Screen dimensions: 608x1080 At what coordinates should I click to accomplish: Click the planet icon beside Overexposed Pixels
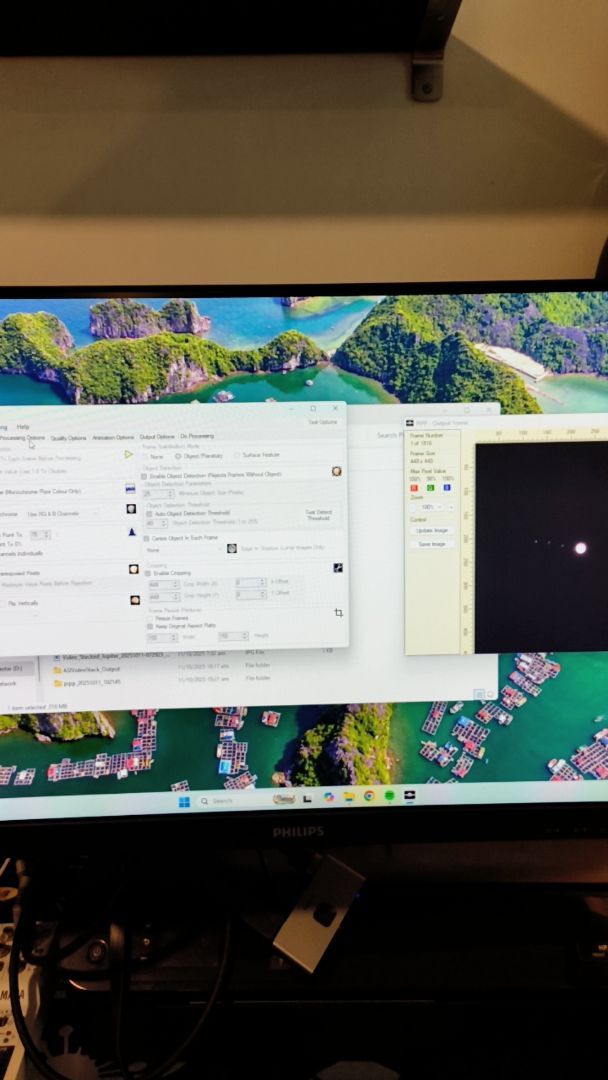(x=134, y=569)
